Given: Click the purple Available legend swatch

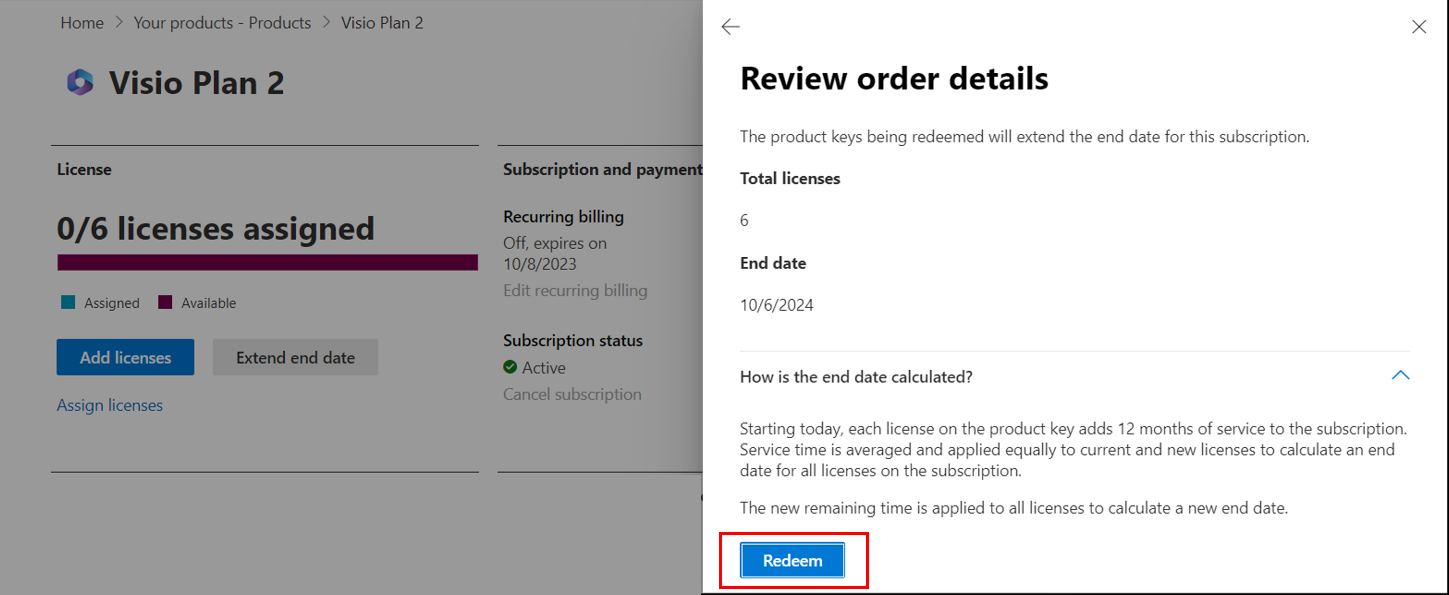Looking at the screenshot, I should point(165,303).
